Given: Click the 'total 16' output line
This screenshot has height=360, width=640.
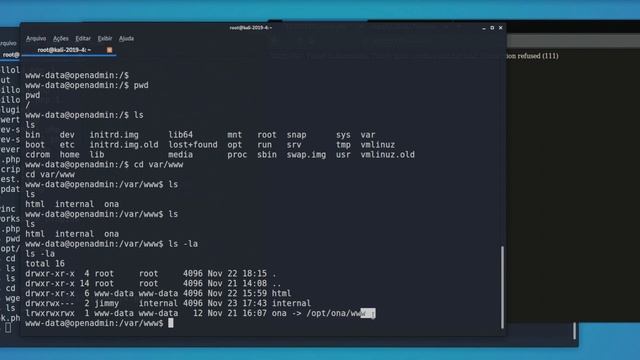Looking at the screenshot, I should 45,264.
